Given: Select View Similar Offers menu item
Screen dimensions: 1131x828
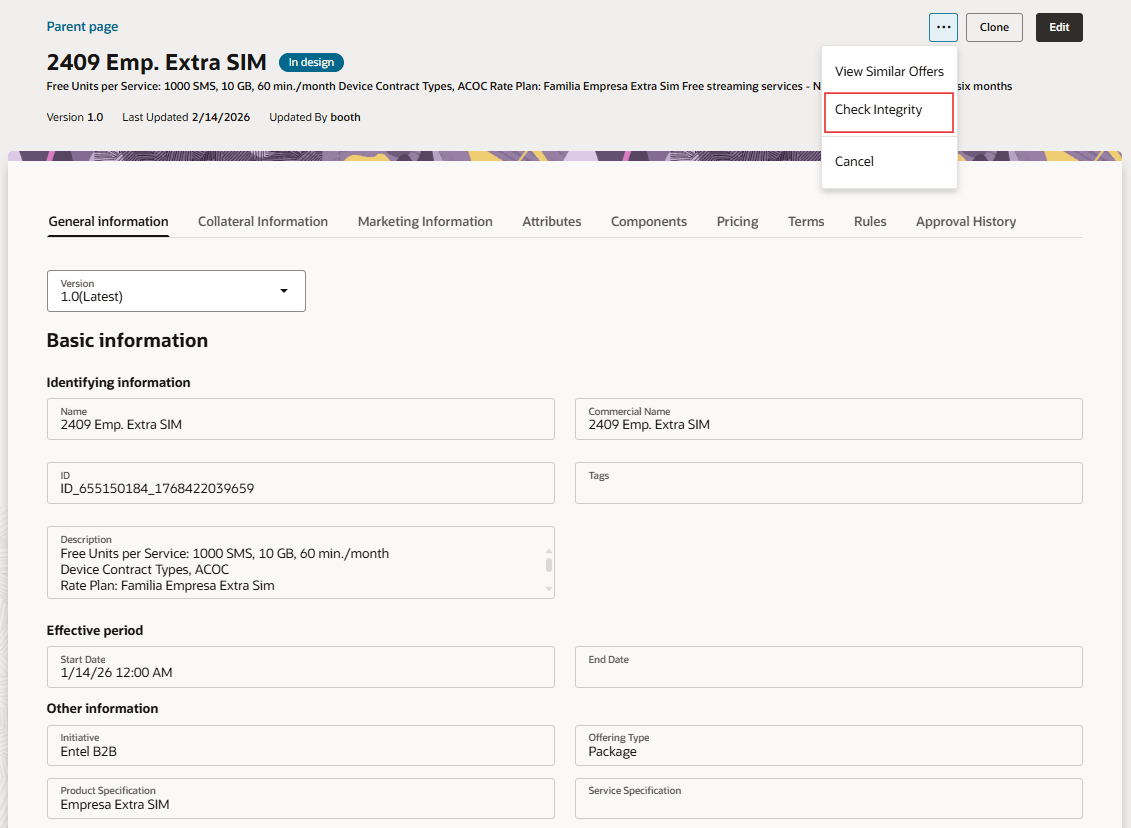Looking at the screenshot, I should click(x=889, y=71).
